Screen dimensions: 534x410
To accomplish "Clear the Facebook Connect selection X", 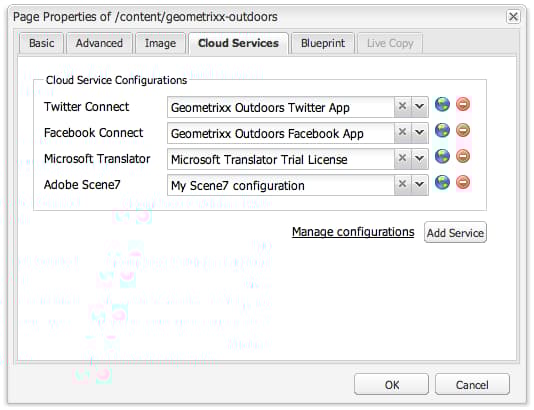I will click(x=403, y=132).
